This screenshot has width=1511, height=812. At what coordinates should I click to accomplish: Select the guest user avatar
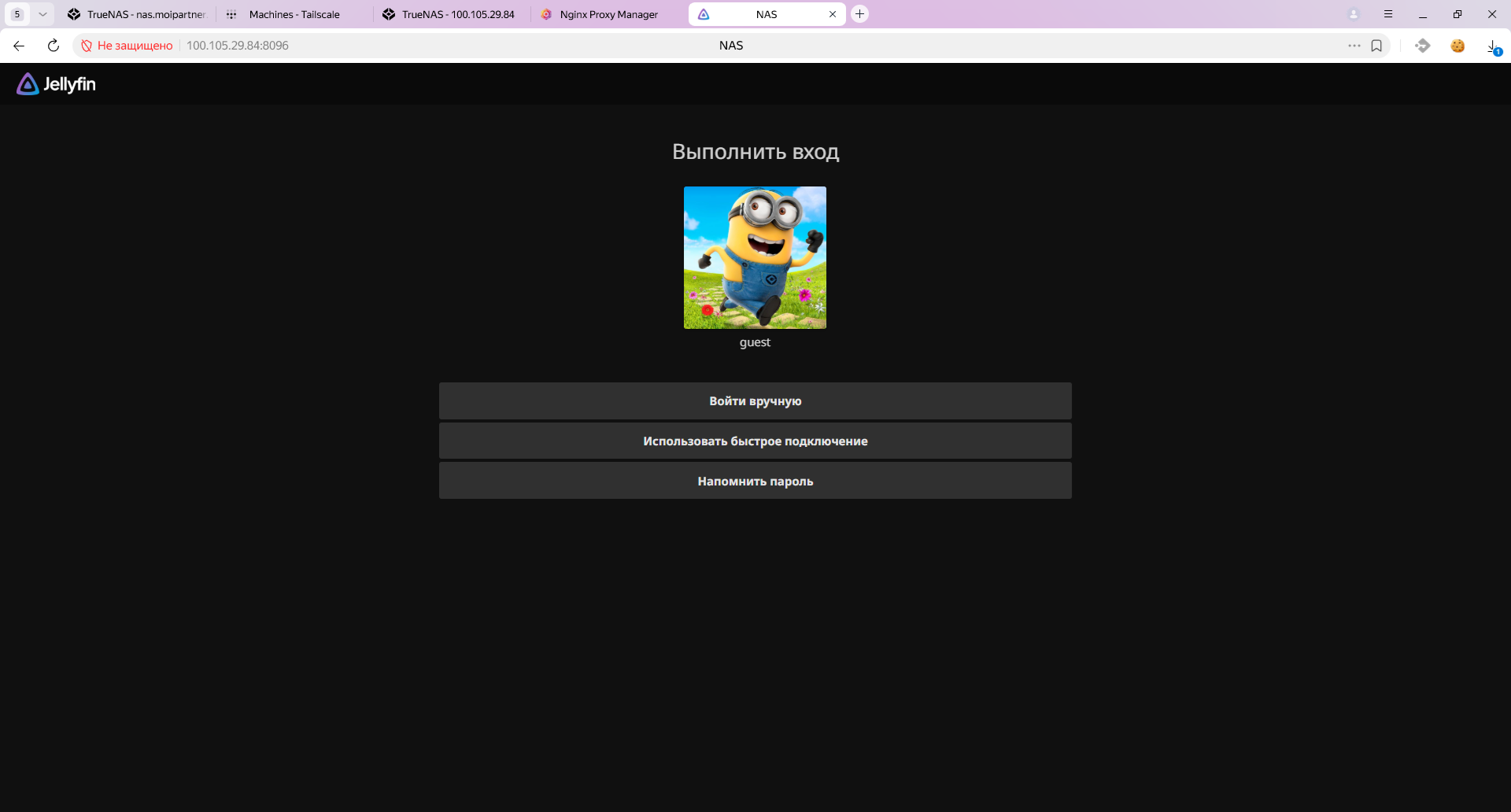[x=755, y=257]
